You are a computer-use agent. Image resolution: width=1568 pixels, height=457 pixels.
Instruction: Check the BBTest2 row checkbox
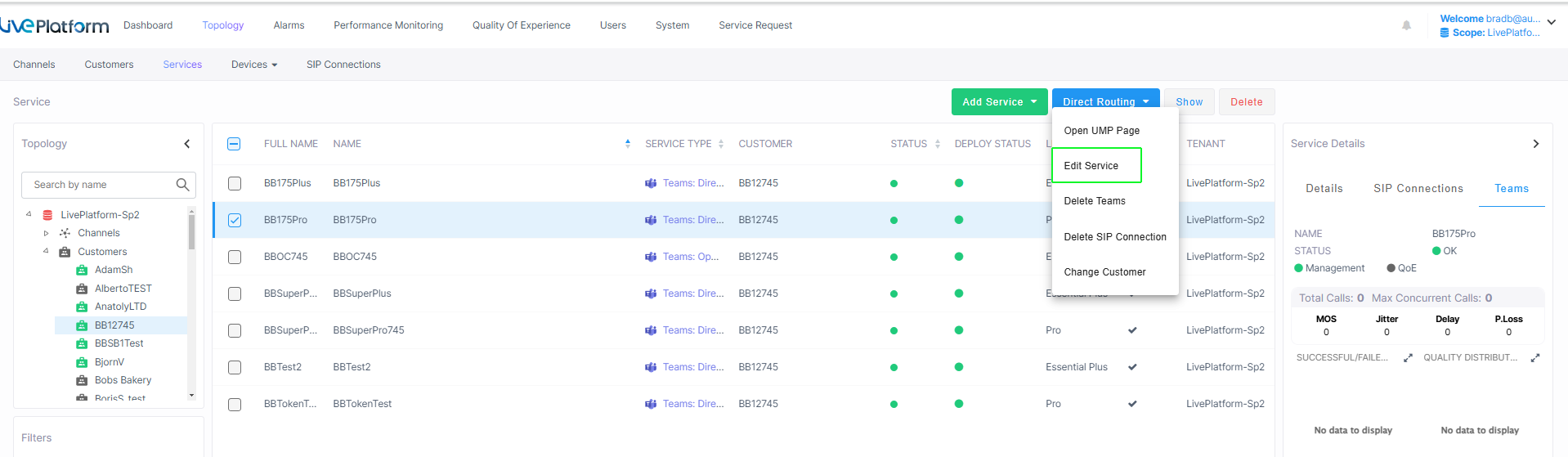tap(235, 367)
